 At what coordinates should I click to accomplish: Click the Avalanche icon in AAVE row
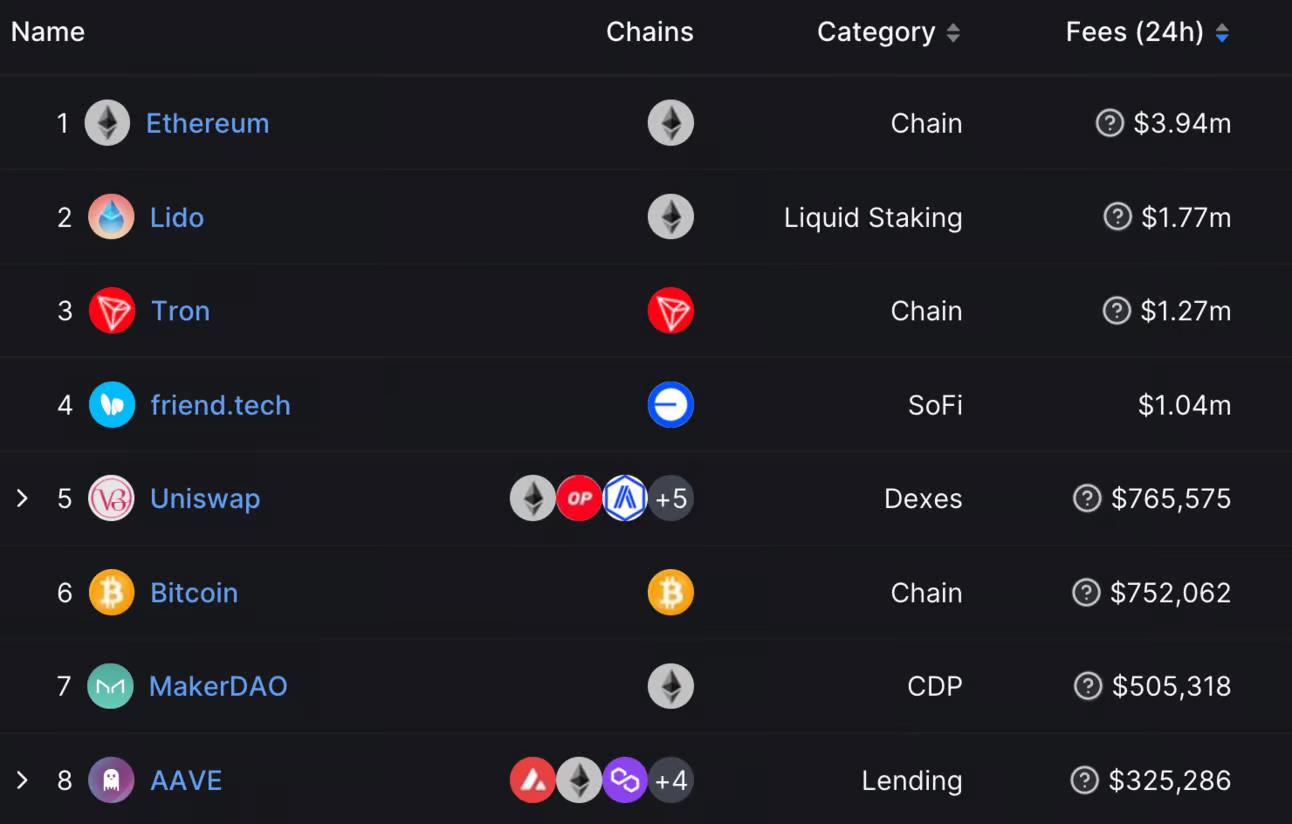coord(533,780)
